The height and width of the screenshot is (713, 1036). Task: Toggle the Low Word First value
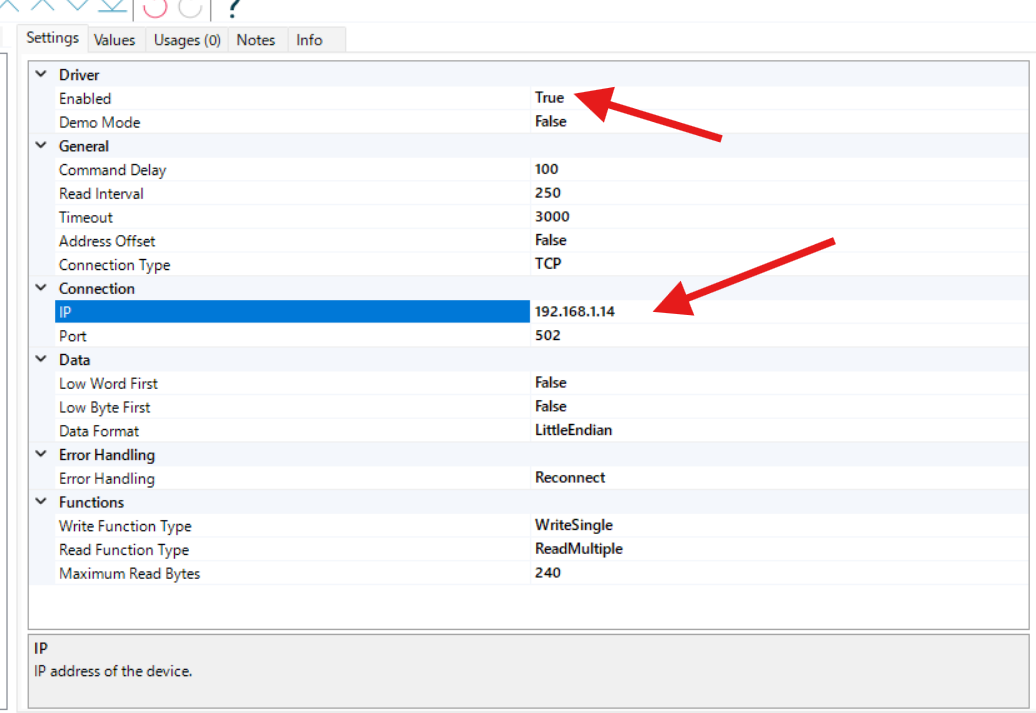[x=550, y=383]
